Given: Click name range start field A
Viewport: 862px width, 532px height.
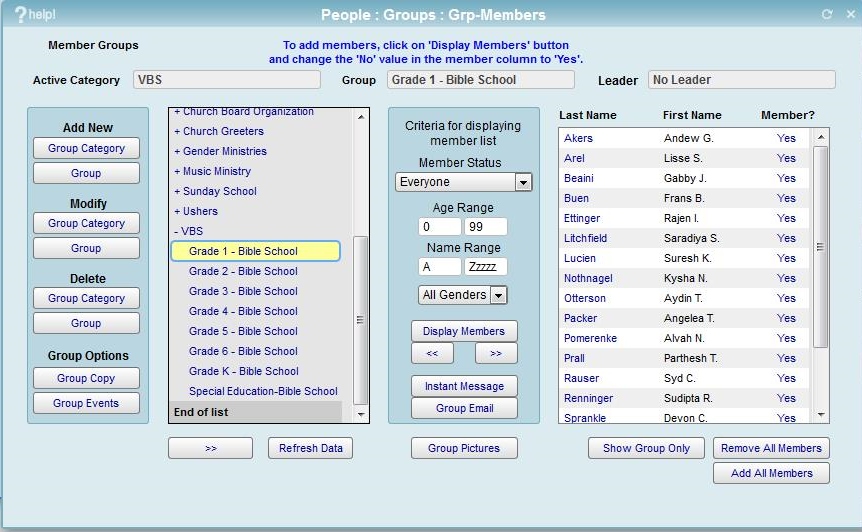Looking at the screenshot, I should pos(439,267).
